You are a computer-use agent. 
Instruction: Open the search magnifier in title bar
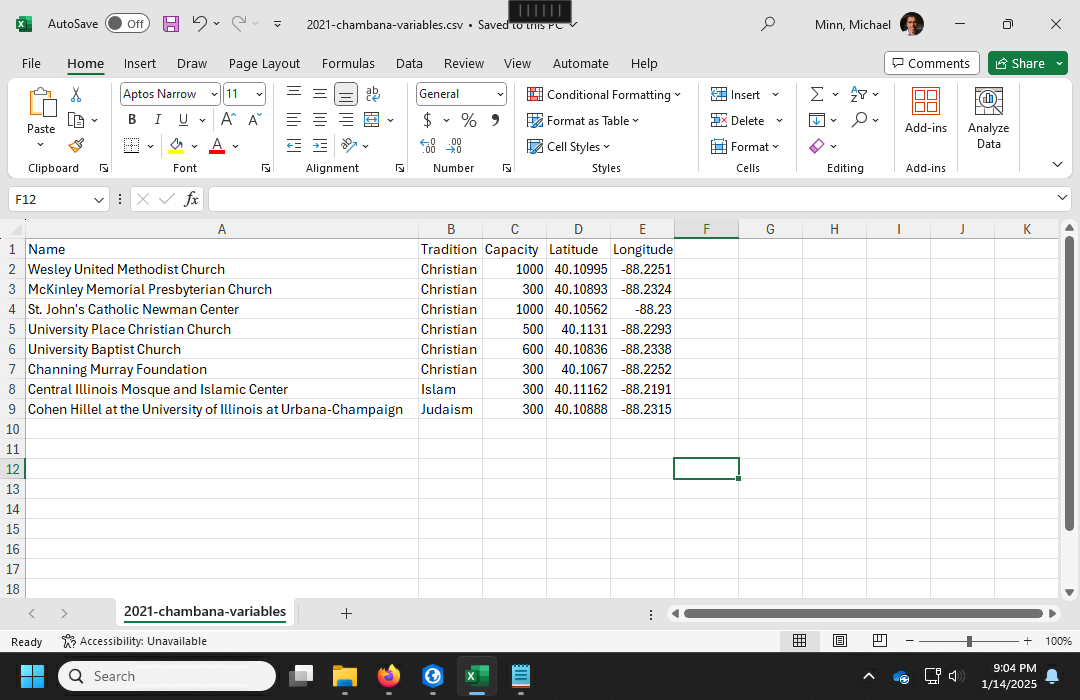[768, 24]
